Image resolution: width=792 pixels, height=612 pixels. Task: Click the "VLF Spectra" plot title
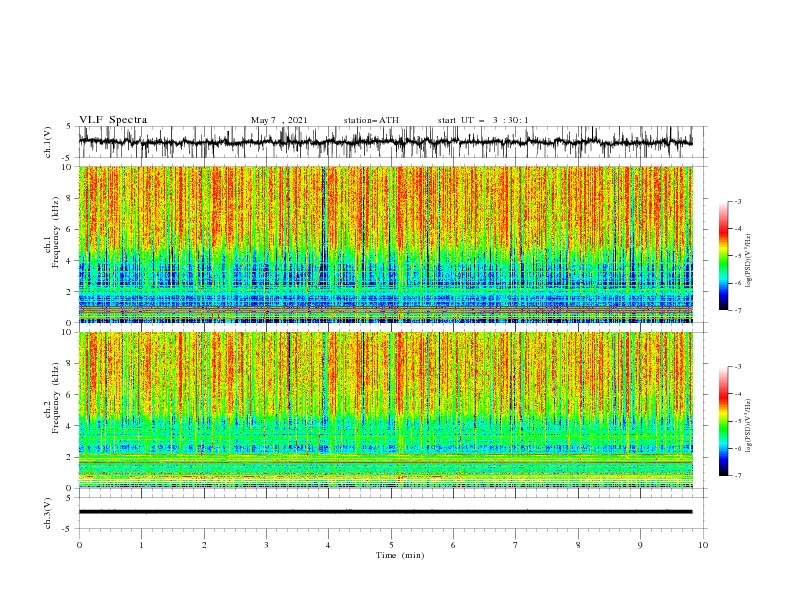point(113,120)
